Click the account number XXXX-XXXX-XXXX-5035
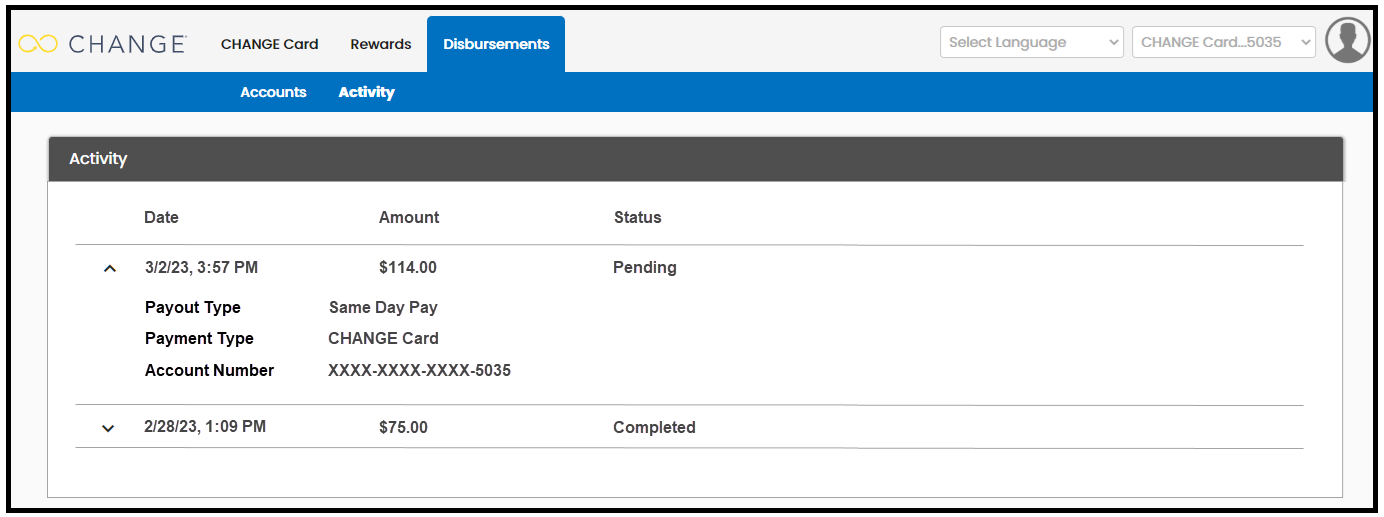This screenshot has width=1384, height=517. coord(420,370)
